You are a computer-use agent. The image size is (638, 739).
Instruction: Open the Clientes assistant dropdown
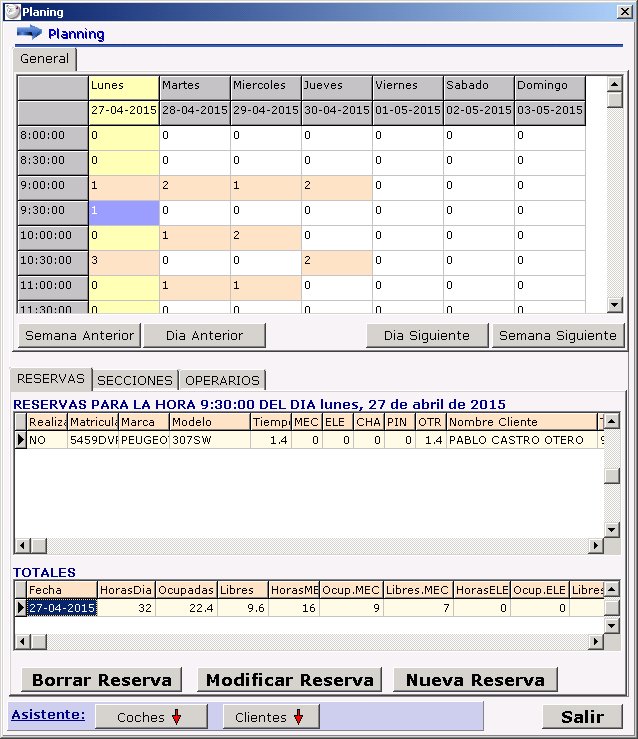(271, 717)
